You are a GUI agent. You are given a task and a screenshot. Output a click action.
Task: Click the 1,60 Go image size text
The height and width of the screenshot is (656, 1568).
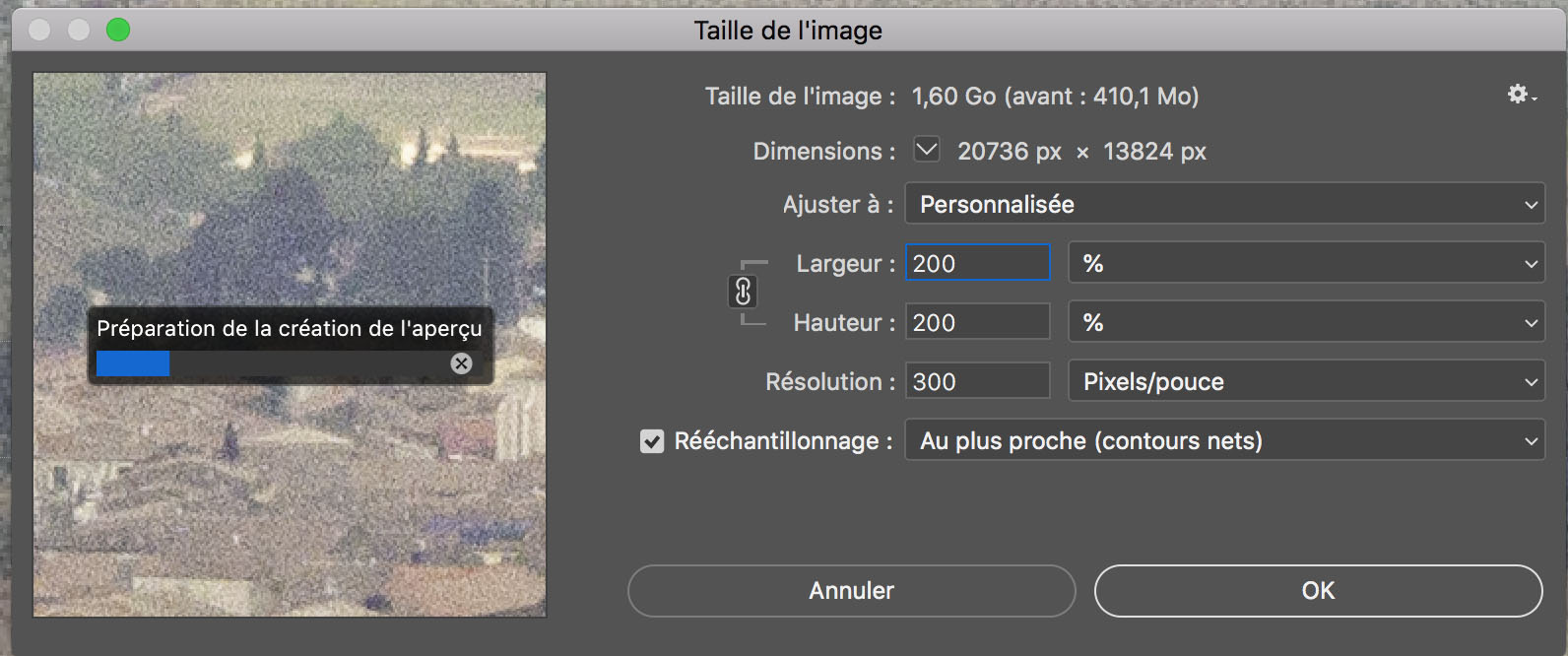point(1055,96)
